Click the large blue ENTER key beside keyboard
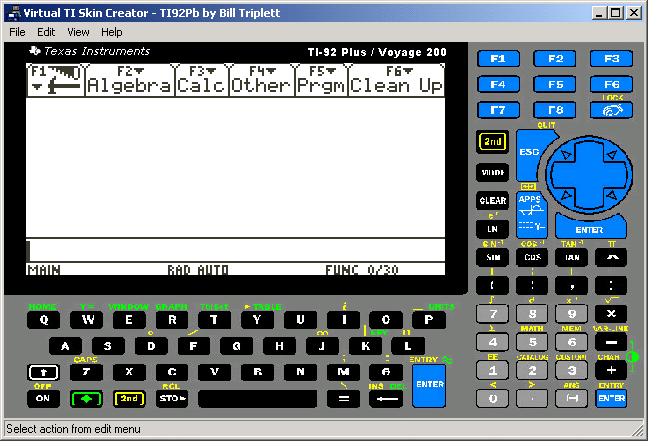The image size is (648, 441). pos(429,385)
